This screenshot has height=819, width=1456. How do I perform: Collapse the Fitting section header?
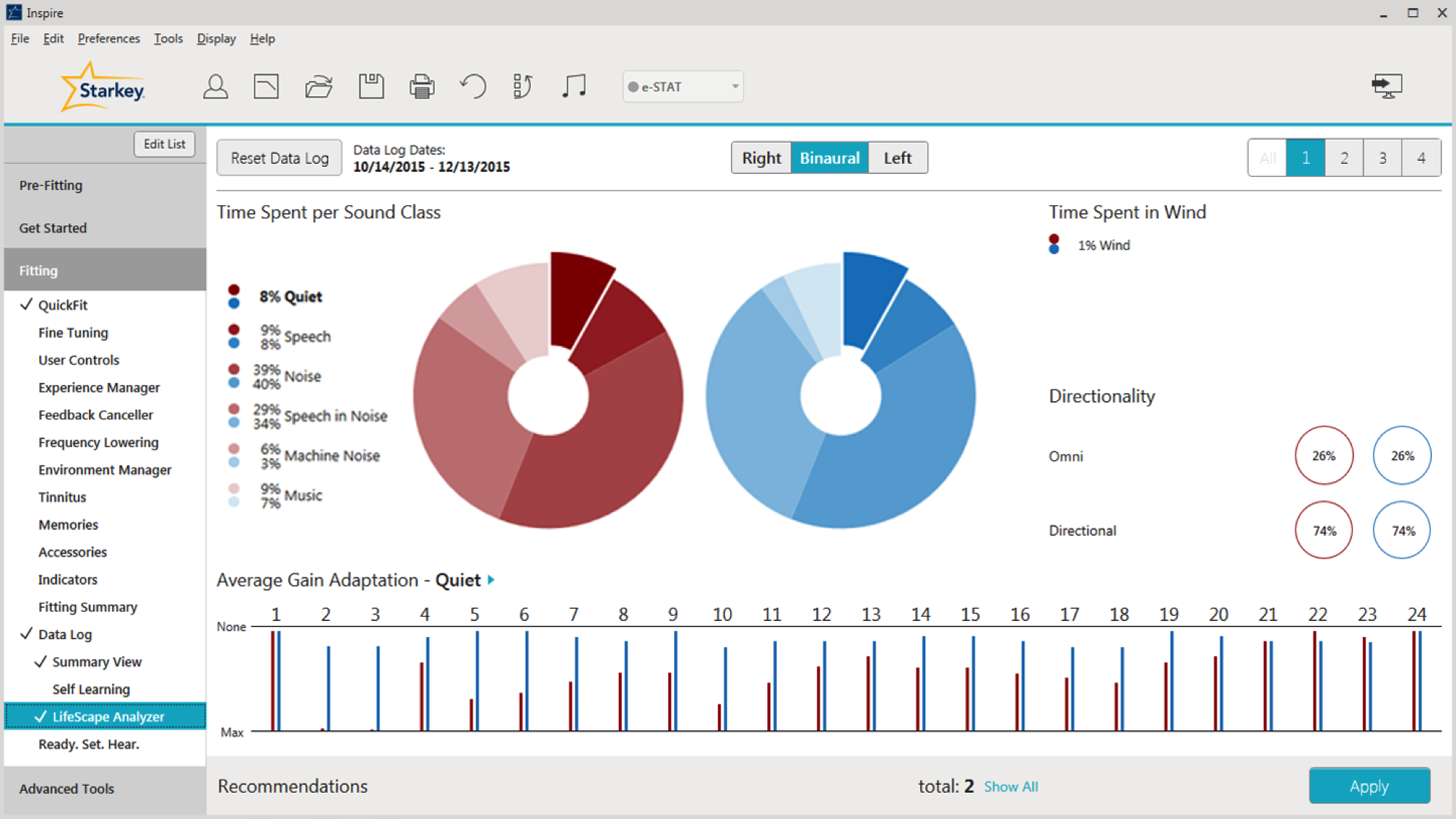click(105, 270)
